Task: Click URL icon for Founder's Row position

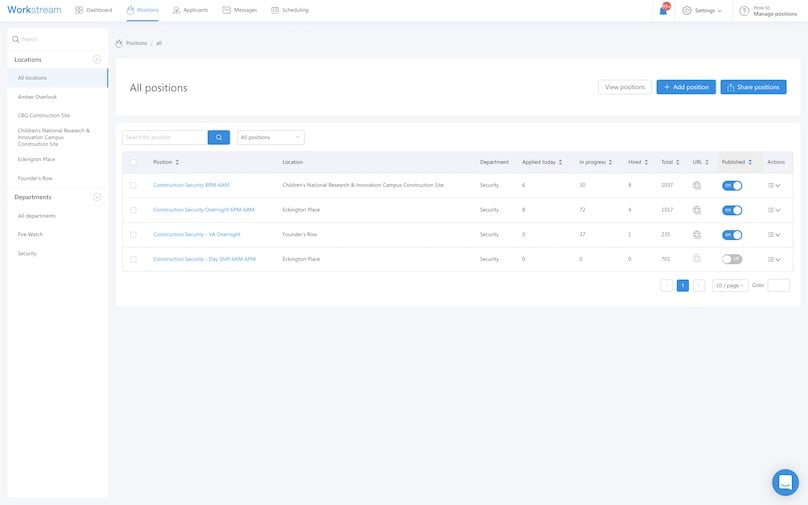Action: click(x=697, y=234)
